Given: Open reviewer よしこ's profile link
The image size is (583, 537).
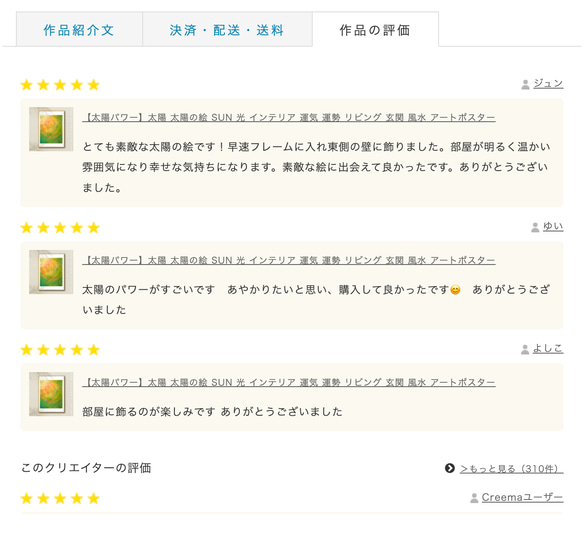Looking at the screenshot, I should pyautogui.click(x=548, y=348).
